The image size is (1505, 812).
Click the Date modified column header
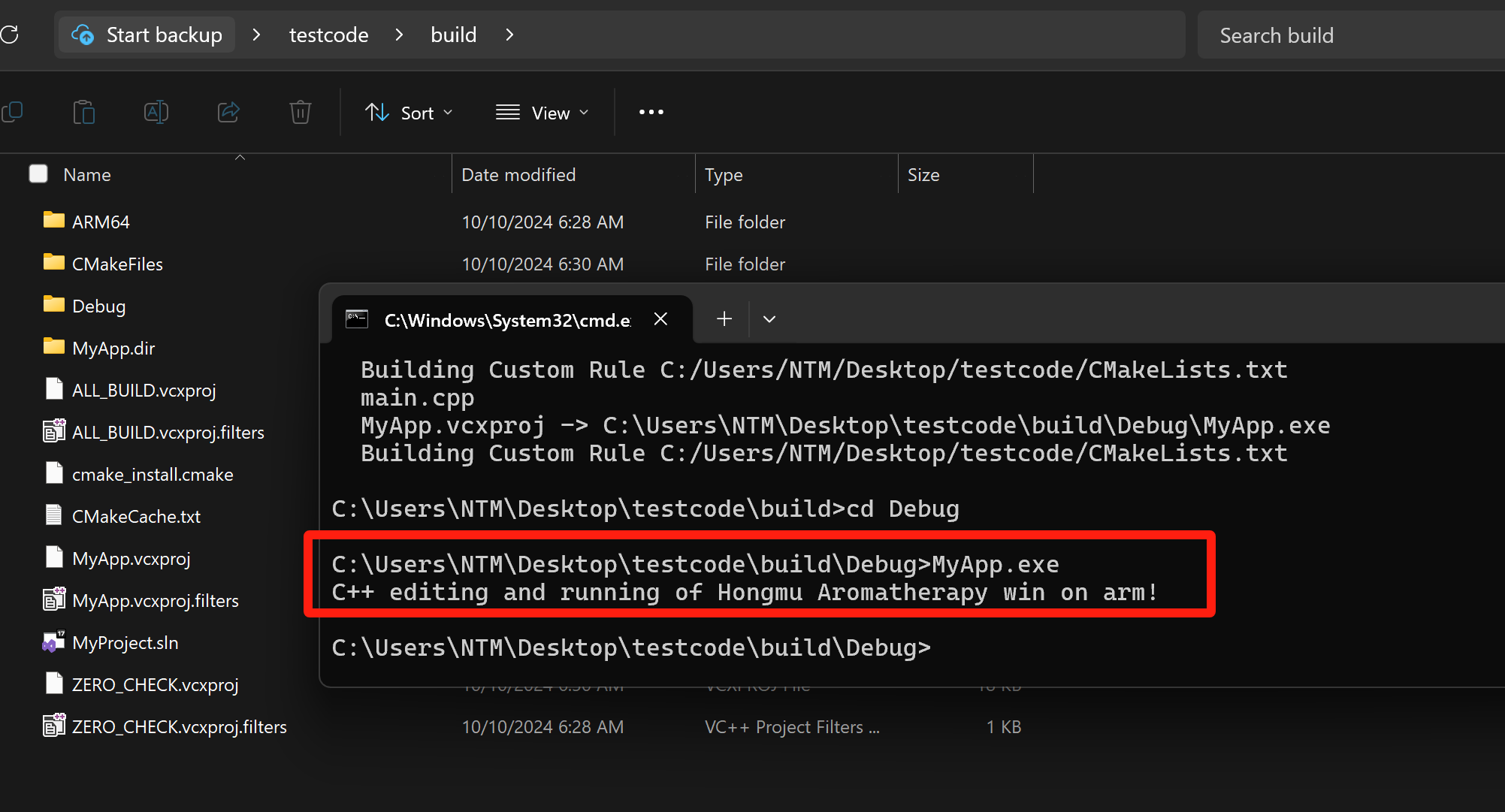tap(518, 174)
